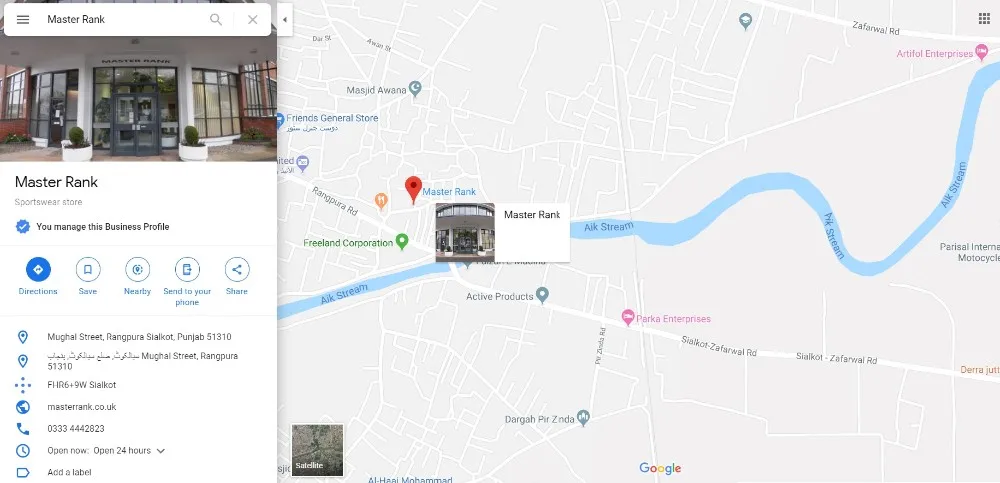This screenshot has width=1000, height=483.
Task: Click in the Master Rank search field
Action: pos(124,19)
